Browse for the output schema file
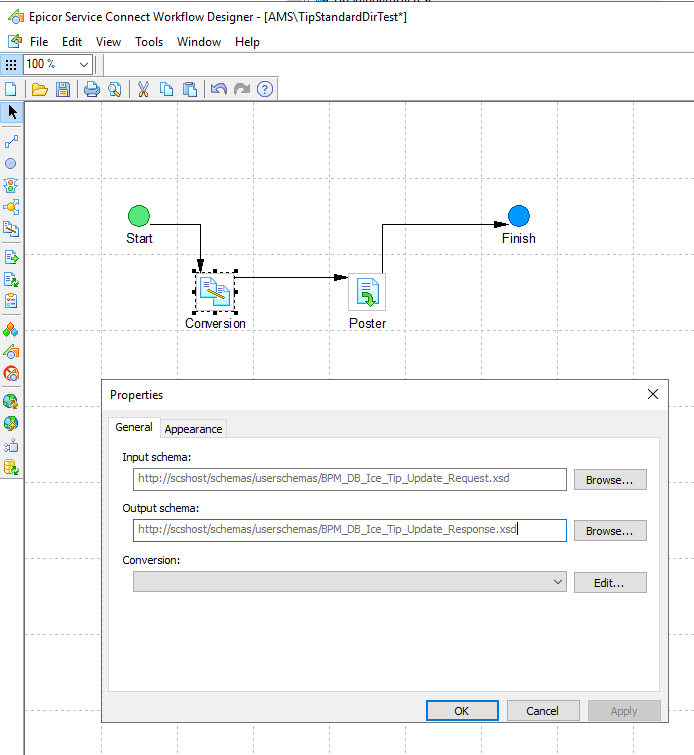This screenshot has width=694, height=755. (x=610, y=531)
